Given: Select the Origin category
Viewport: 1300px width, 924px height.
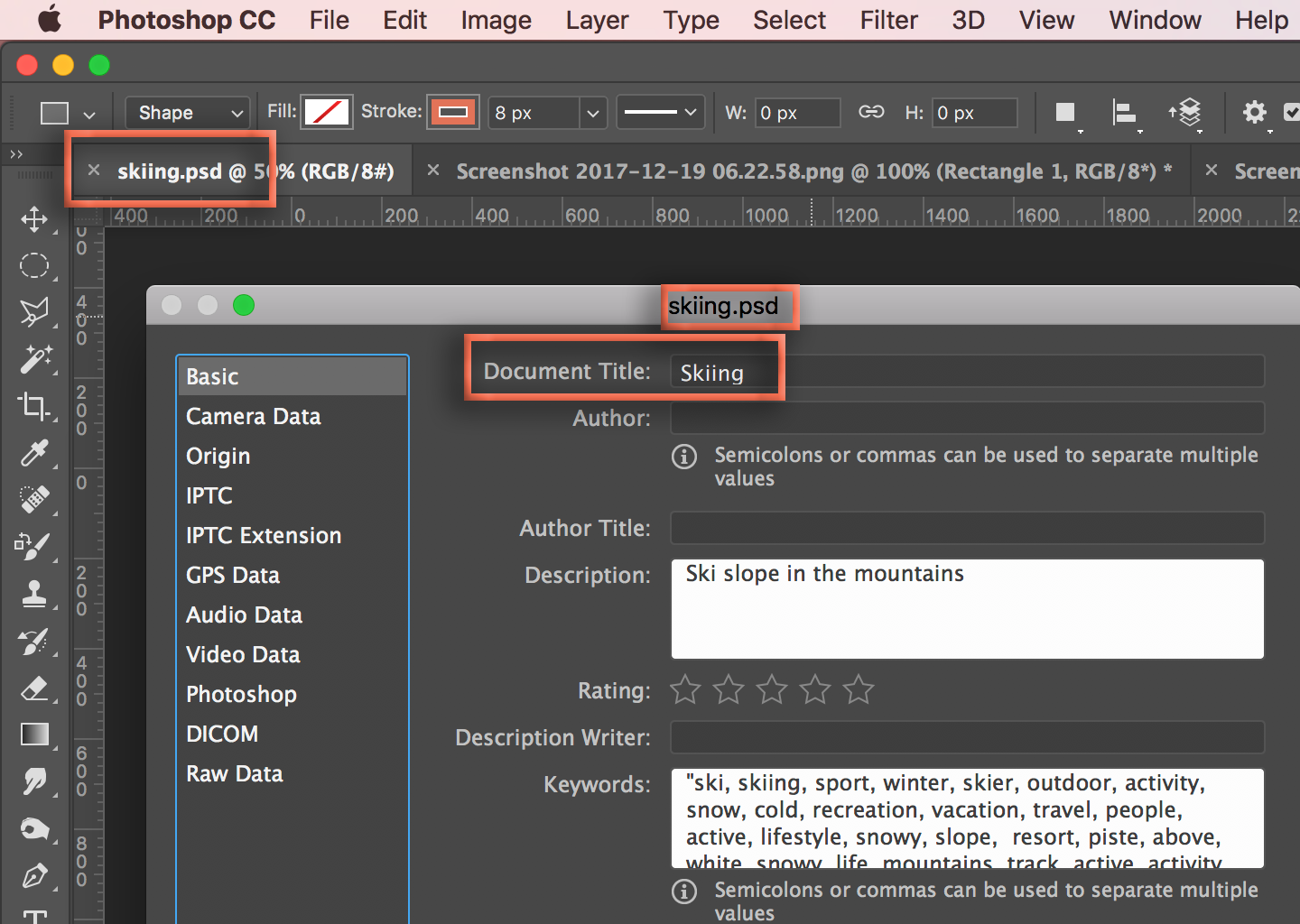Looking at the screenshot, I should pyautogui.click(x=292, y=456).
